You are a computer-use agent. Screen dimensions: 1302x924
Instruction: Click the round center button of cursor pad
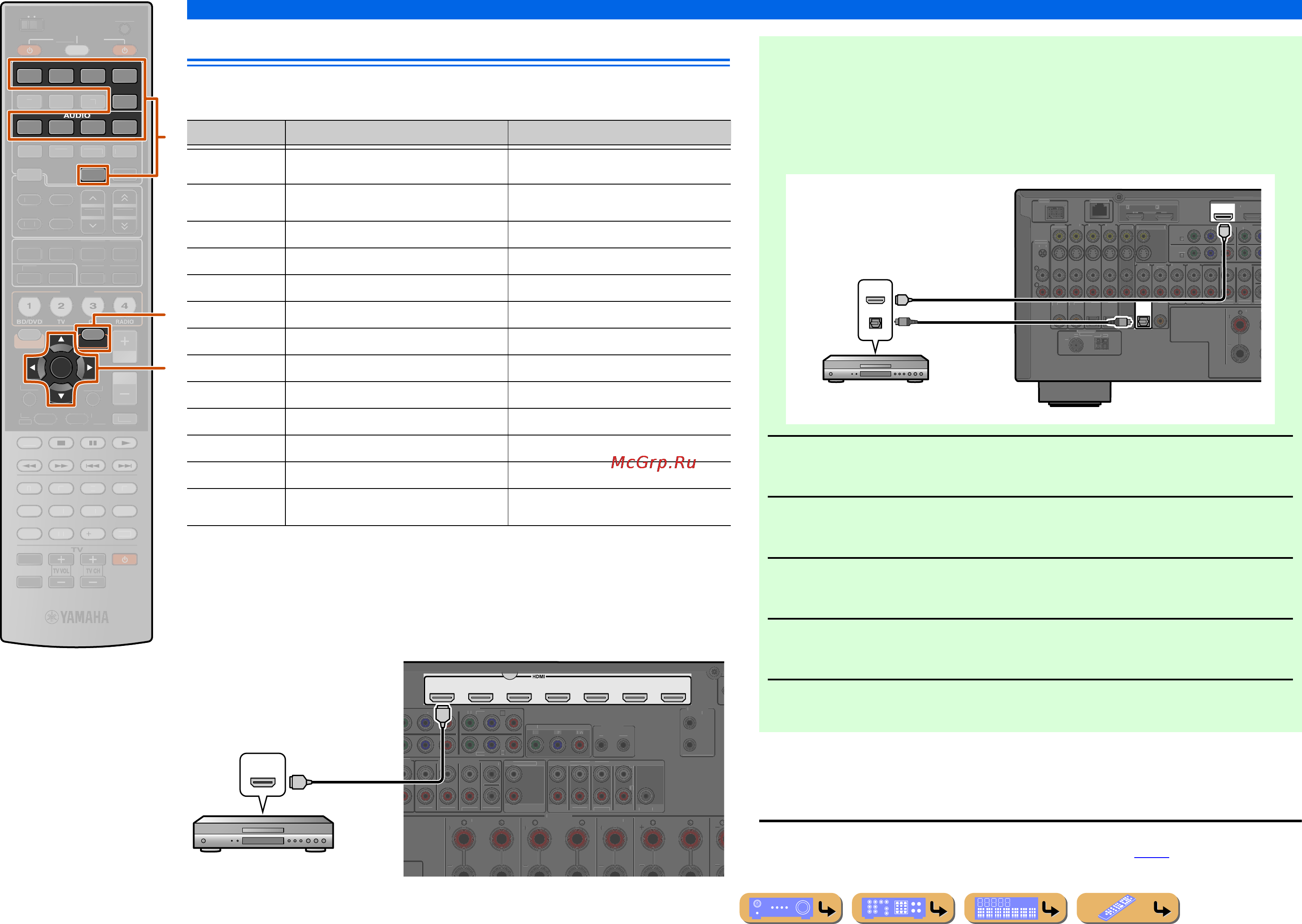(61, 367)
